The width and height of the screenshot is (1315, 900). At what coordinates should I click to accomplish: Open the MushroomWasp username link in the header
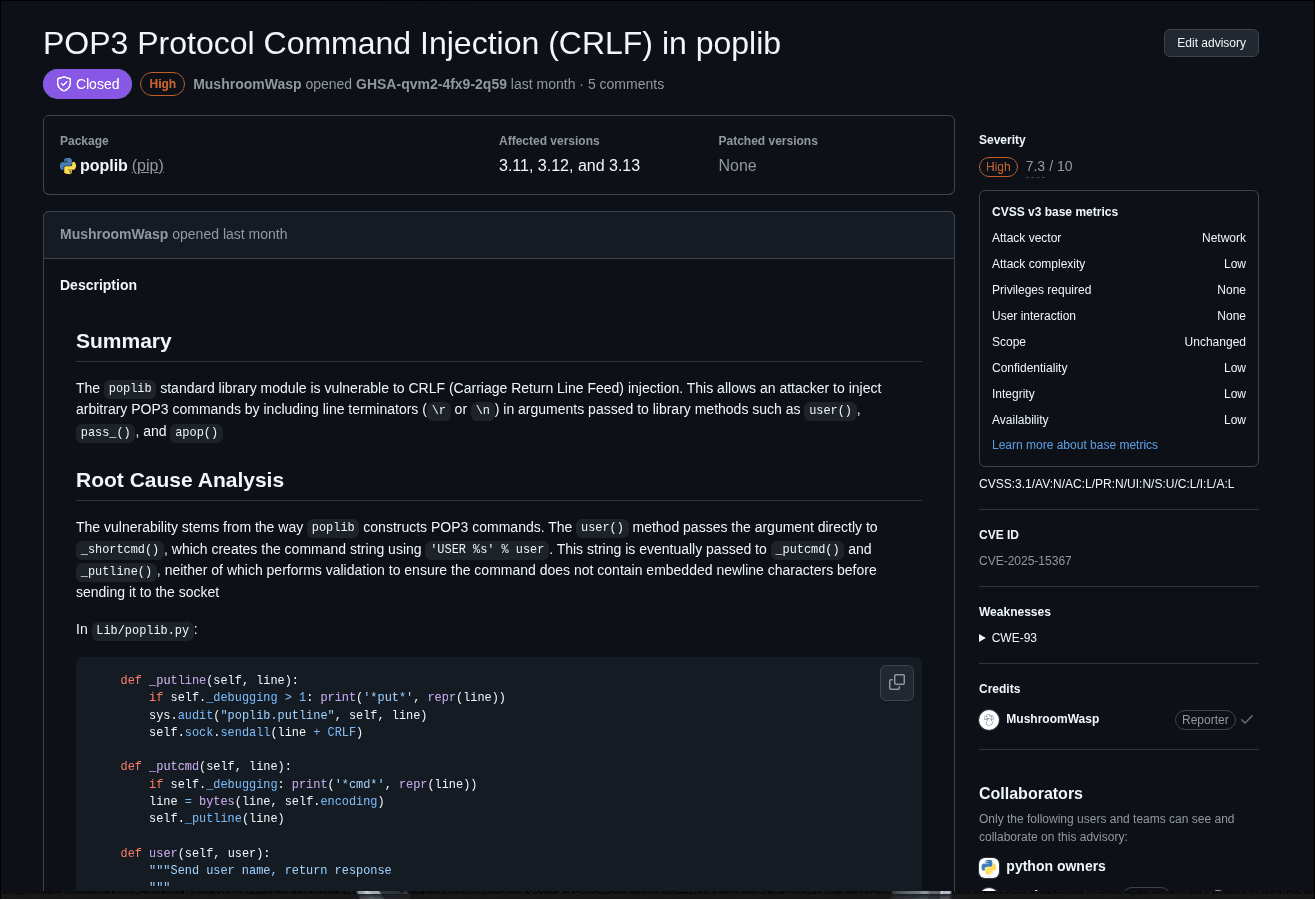tap(247, 84)
